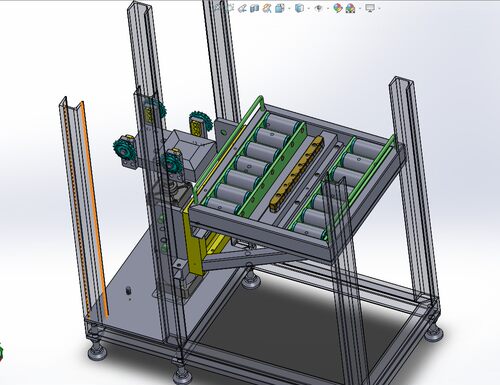Expand the View Settings dropdown arrow
This screenshot has width=500, height=385.
[x=379, y=8]
